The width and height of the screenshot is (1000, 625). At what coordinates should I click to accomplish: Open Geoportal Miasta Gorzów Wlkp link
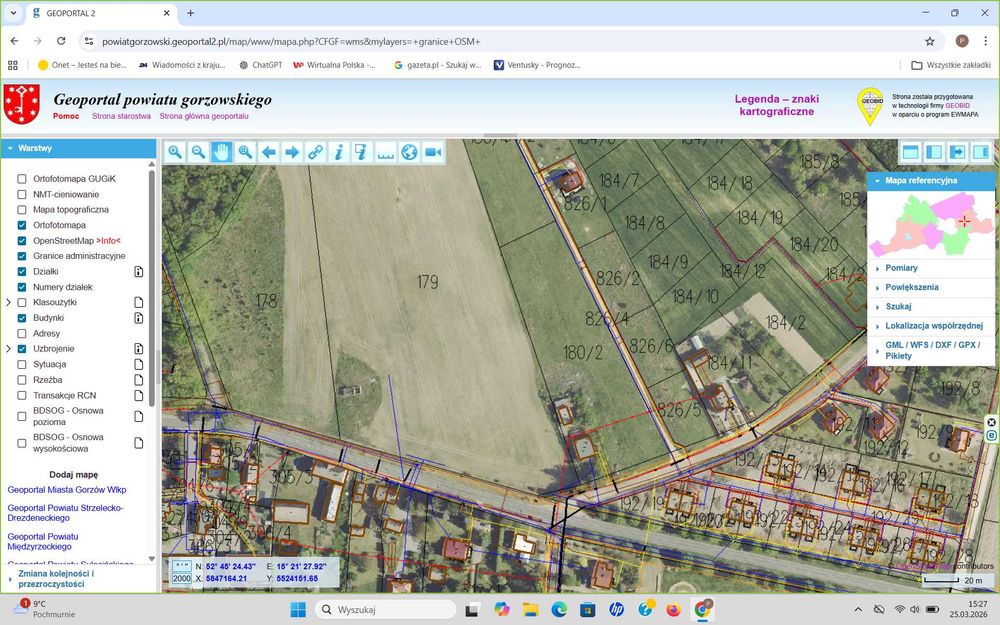pyautogui.click(x=67, y=490)
